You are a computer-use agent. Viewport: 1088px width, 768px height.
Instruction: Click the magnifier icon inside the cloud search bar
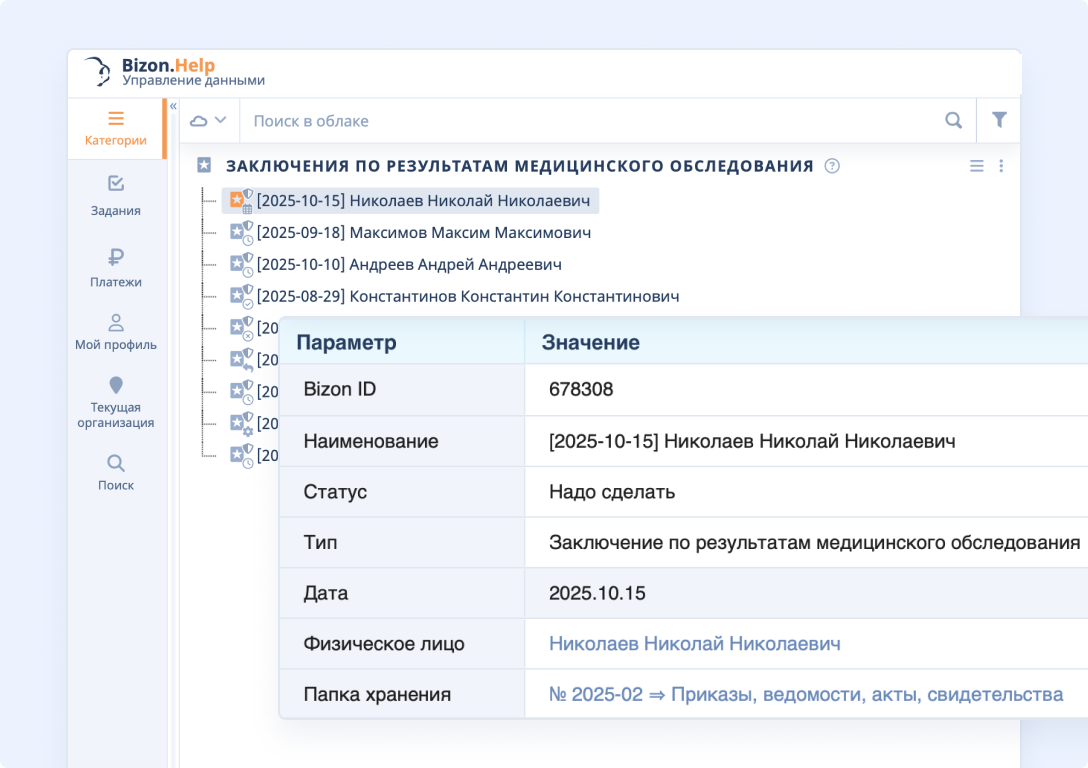pyautogui.click(x=953, y=119)
